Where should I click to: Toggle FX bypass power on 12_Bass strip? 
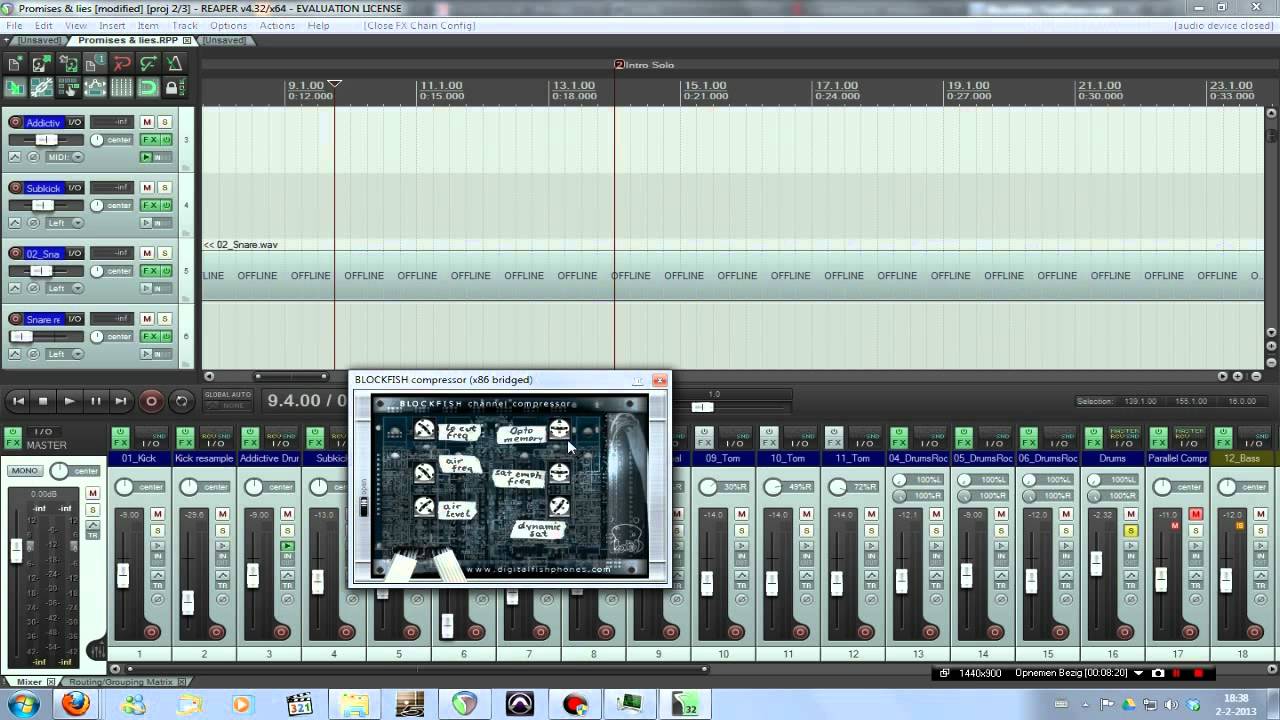click(x=1222, y=432)
